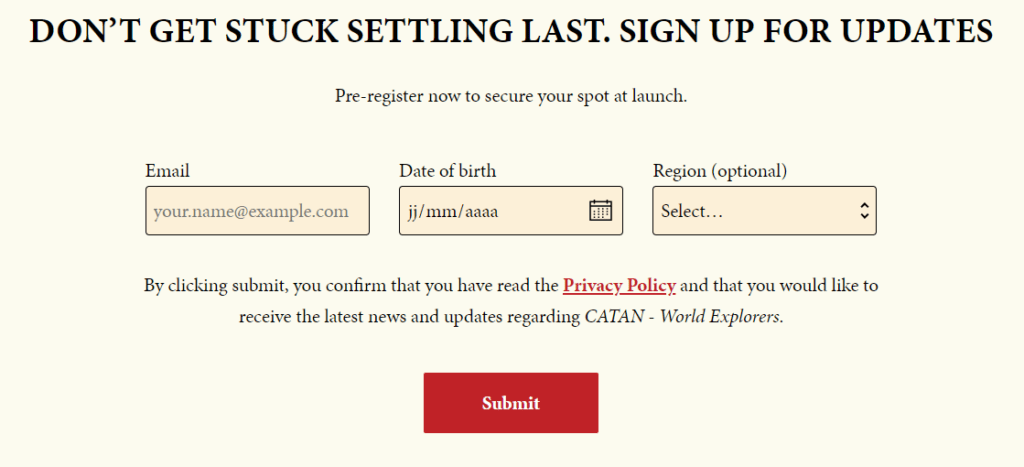Click the "Sign up for updates" heading
1024x467 pixels.
point(807,31)
